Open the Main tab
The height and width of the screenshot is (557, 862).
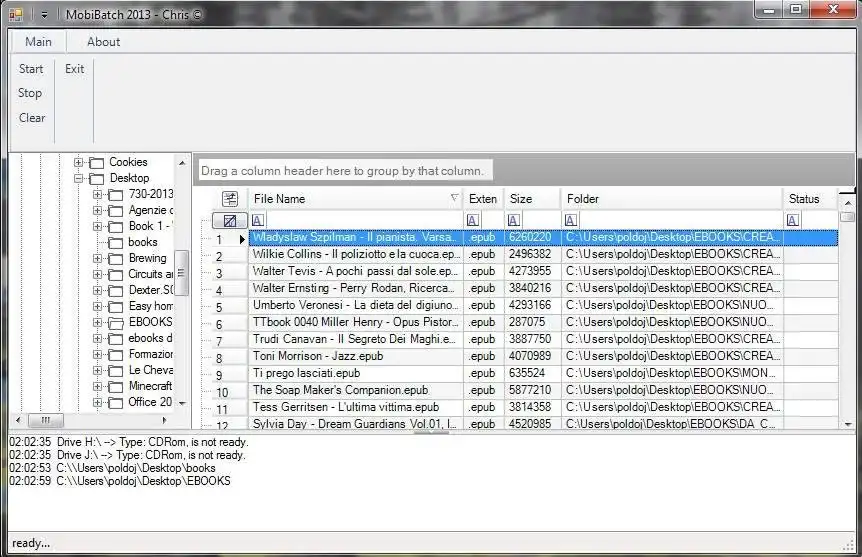pyautogui.click(x=38, y=42)
